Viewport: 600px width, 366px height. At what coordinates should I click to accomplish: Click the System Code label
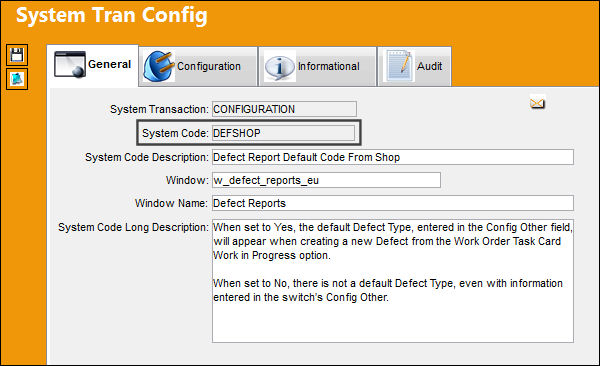coord(175,133)
